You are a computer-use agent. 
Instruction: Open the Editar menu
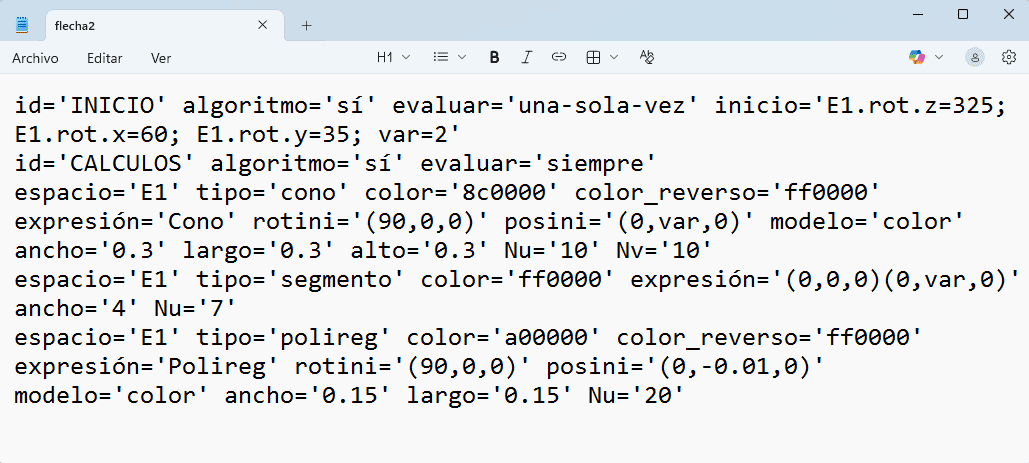[105, 58]
